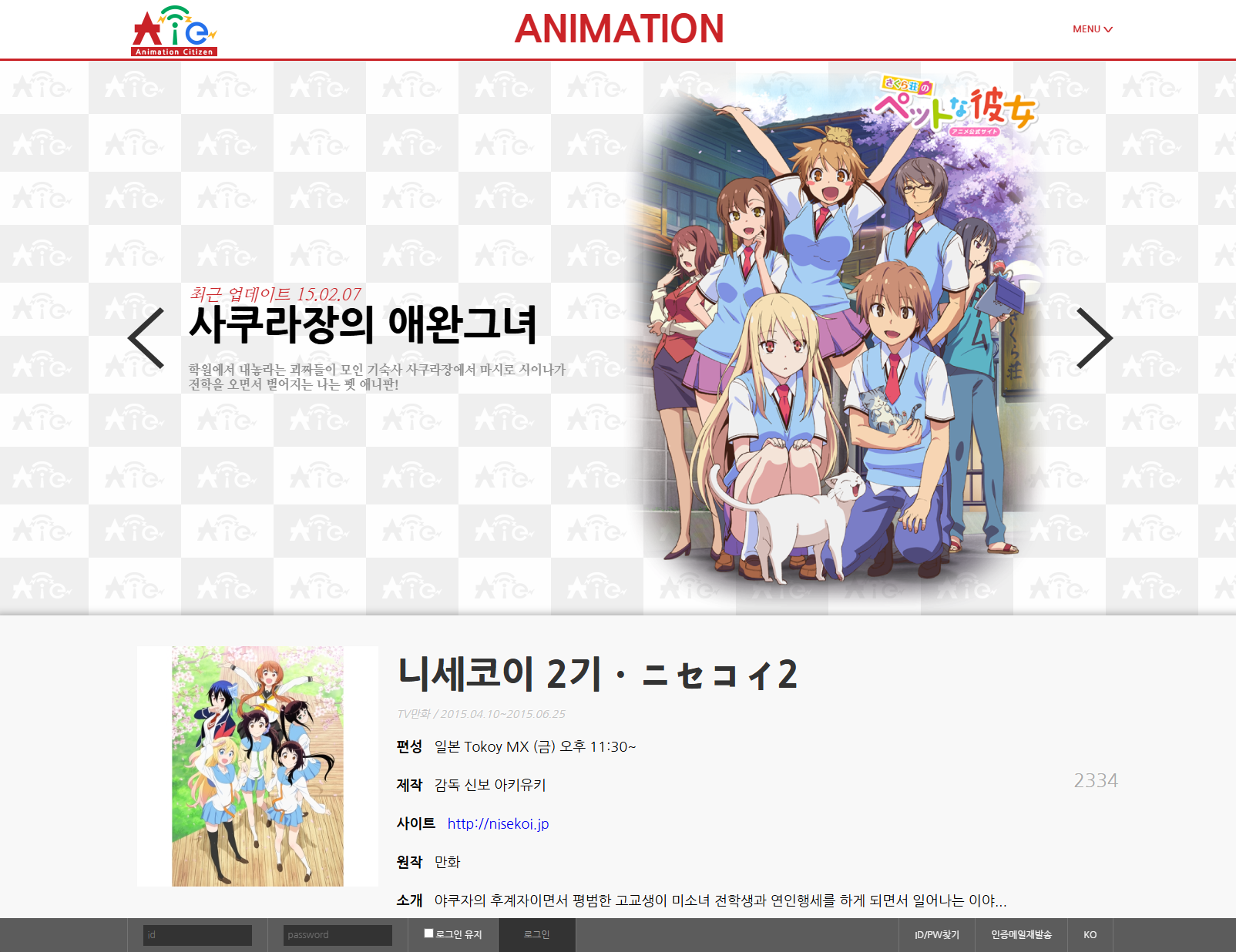Go to previous banner slide arrow
This screenshot has height=952, width=1236.
[146, 338]
